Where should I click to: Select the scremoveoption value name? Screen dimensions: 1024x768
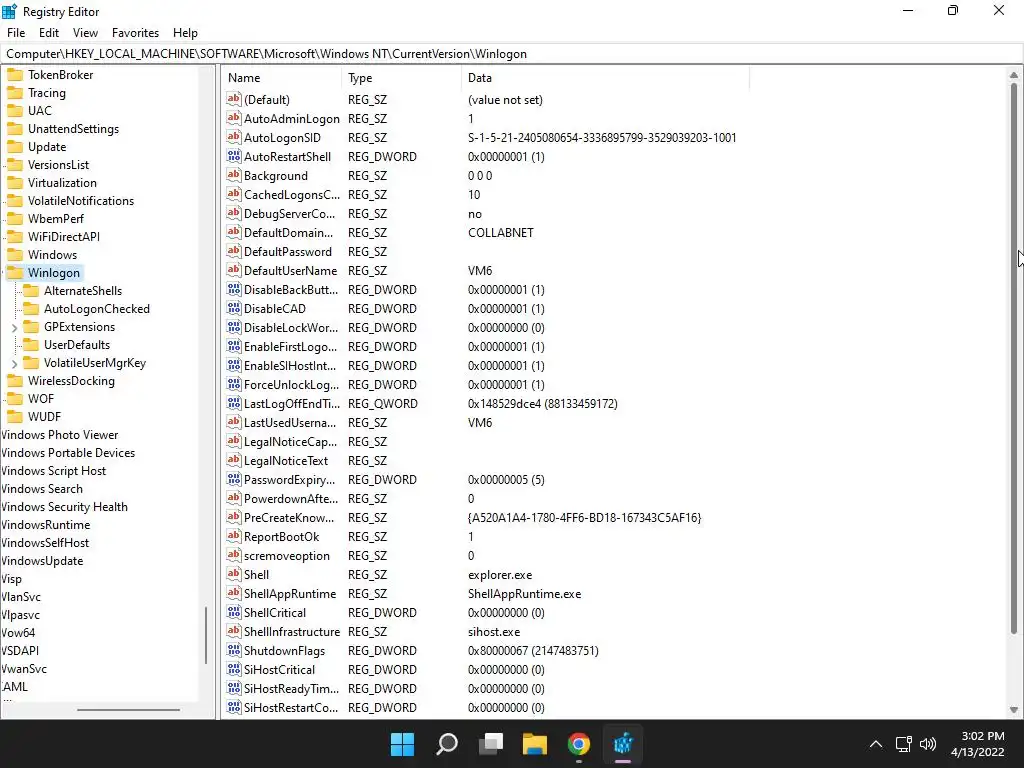(287, 556)
